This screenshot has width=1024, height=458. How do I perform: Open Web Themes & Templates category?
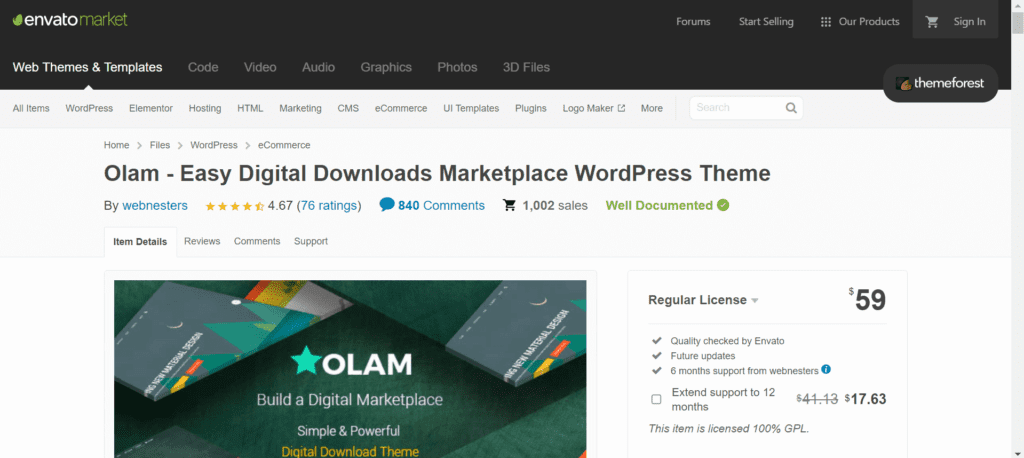pos(88,67)
